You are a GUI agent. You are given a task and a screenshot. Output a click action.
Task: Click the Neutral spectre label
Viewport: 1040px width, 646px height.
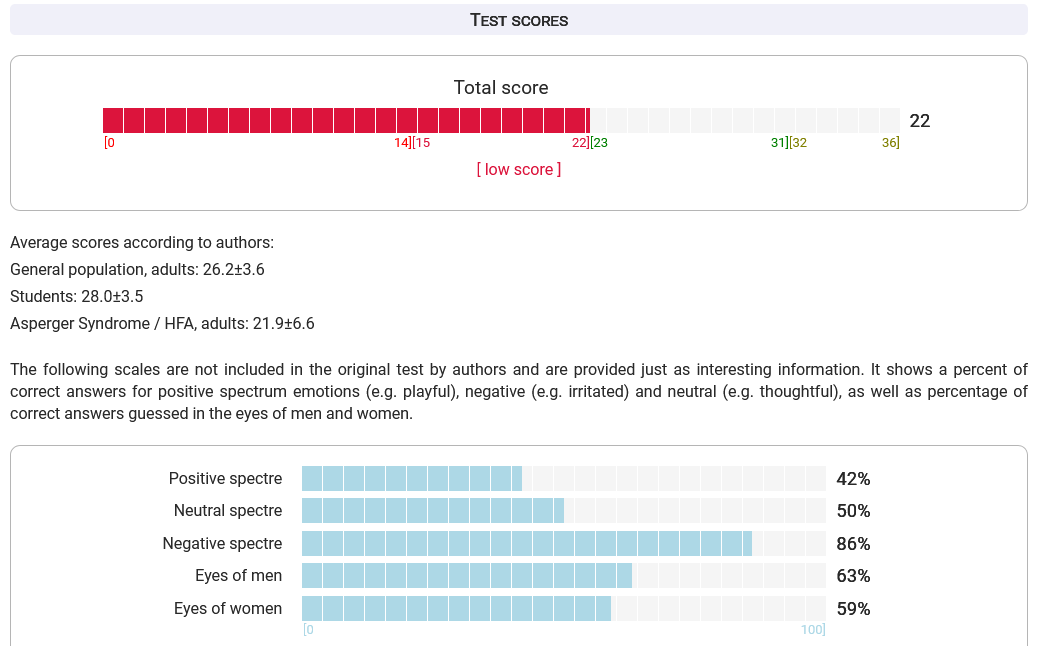click(228, 511)
